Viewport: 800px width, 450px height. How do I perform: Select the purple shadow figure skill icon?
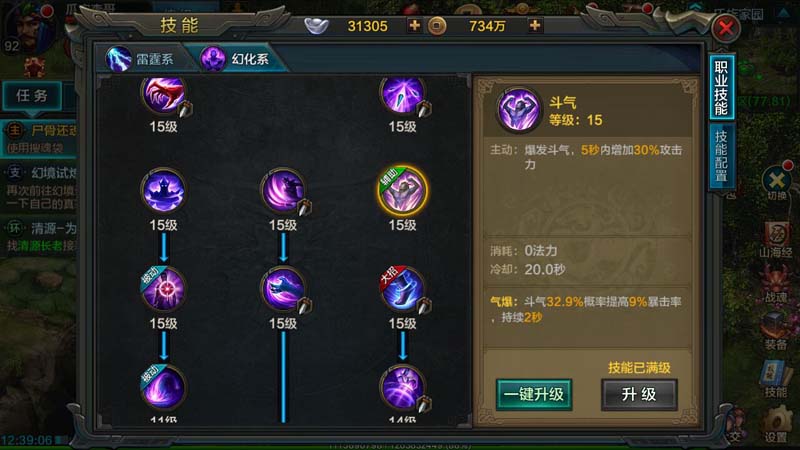coord(163,191)
